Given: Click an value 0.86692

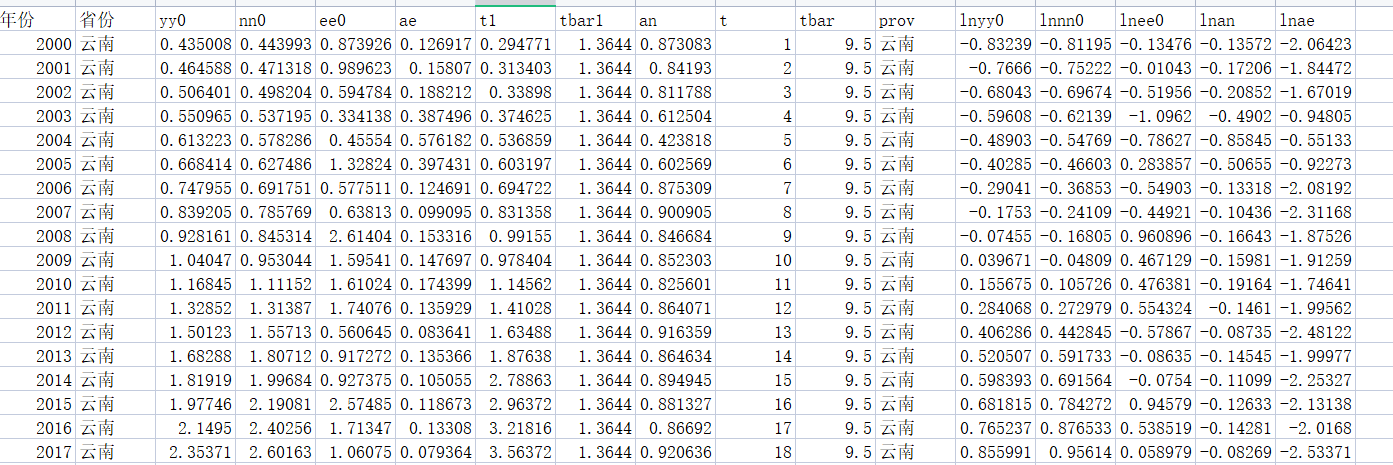Looking at the screenshot, I should (x=676, y=428).
